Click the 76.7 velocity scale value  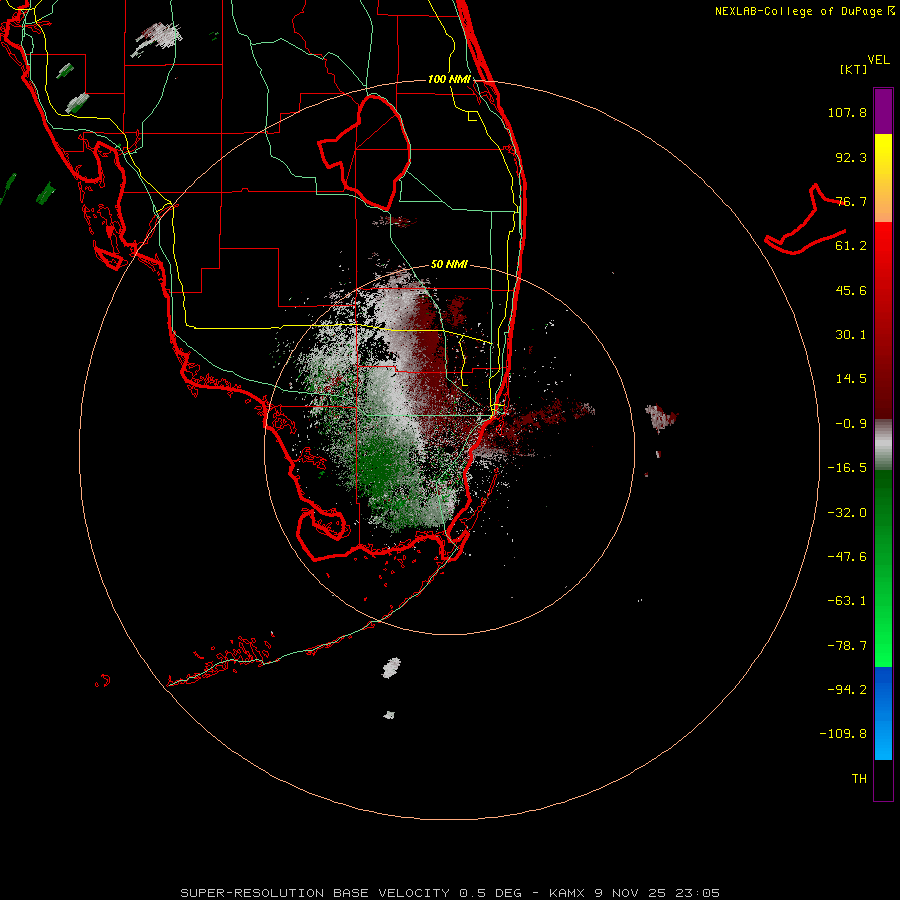tap(851, 201)
